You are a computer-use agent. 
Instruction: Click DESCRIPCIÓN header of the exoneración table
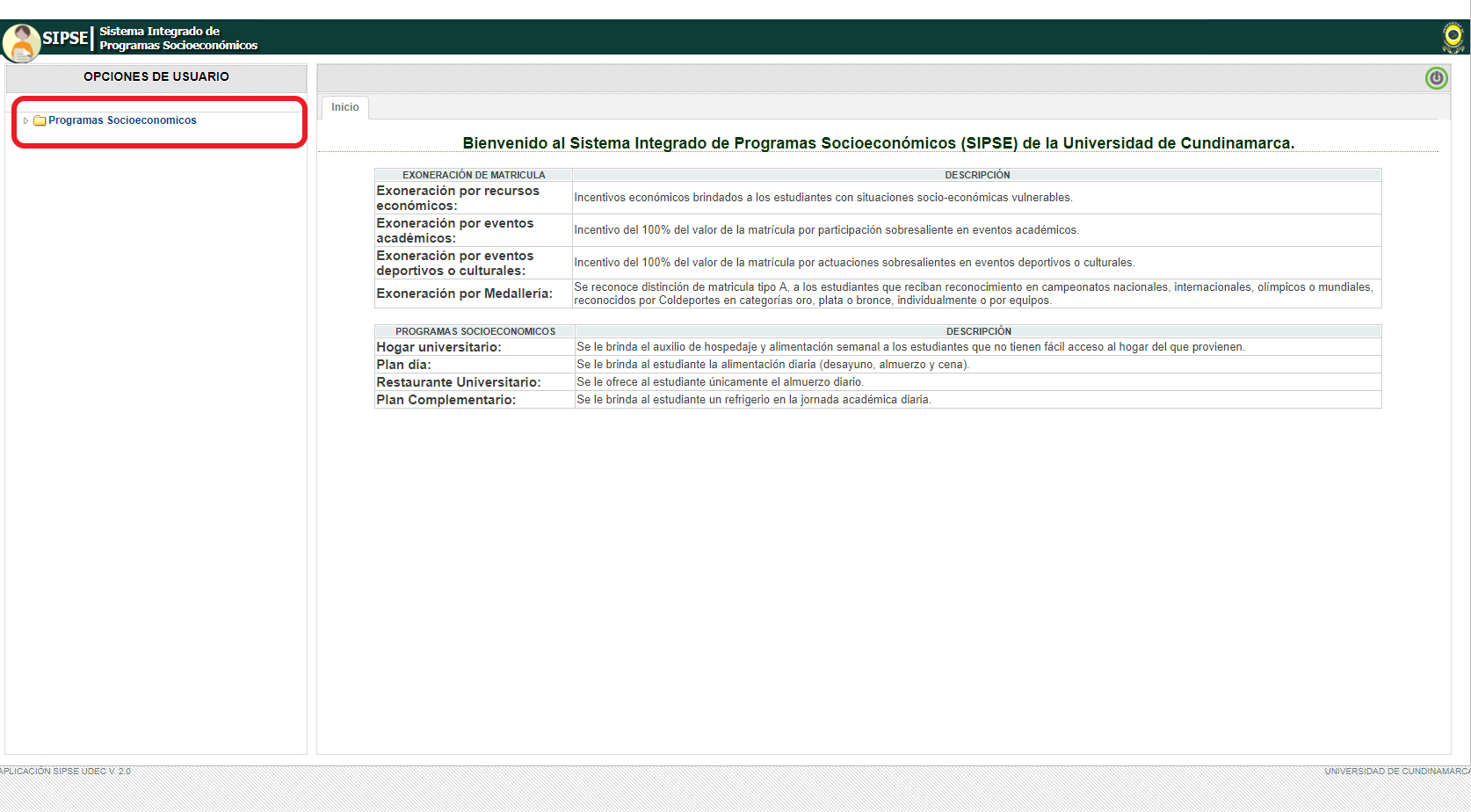click(x=977, y=175)
